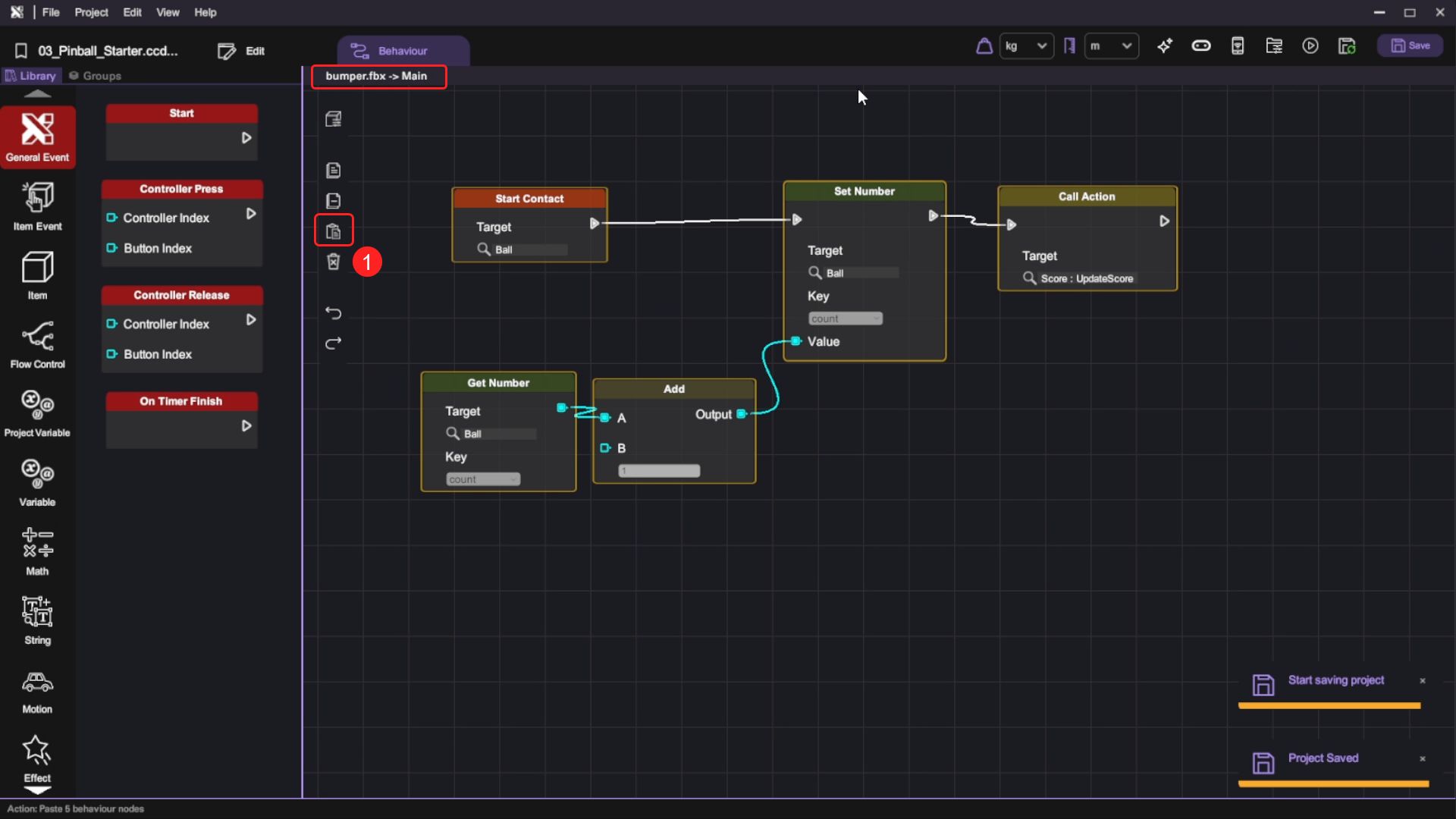The image size is (1456, 819).
Task: Click the undo arrow icon
Action: 334,313
